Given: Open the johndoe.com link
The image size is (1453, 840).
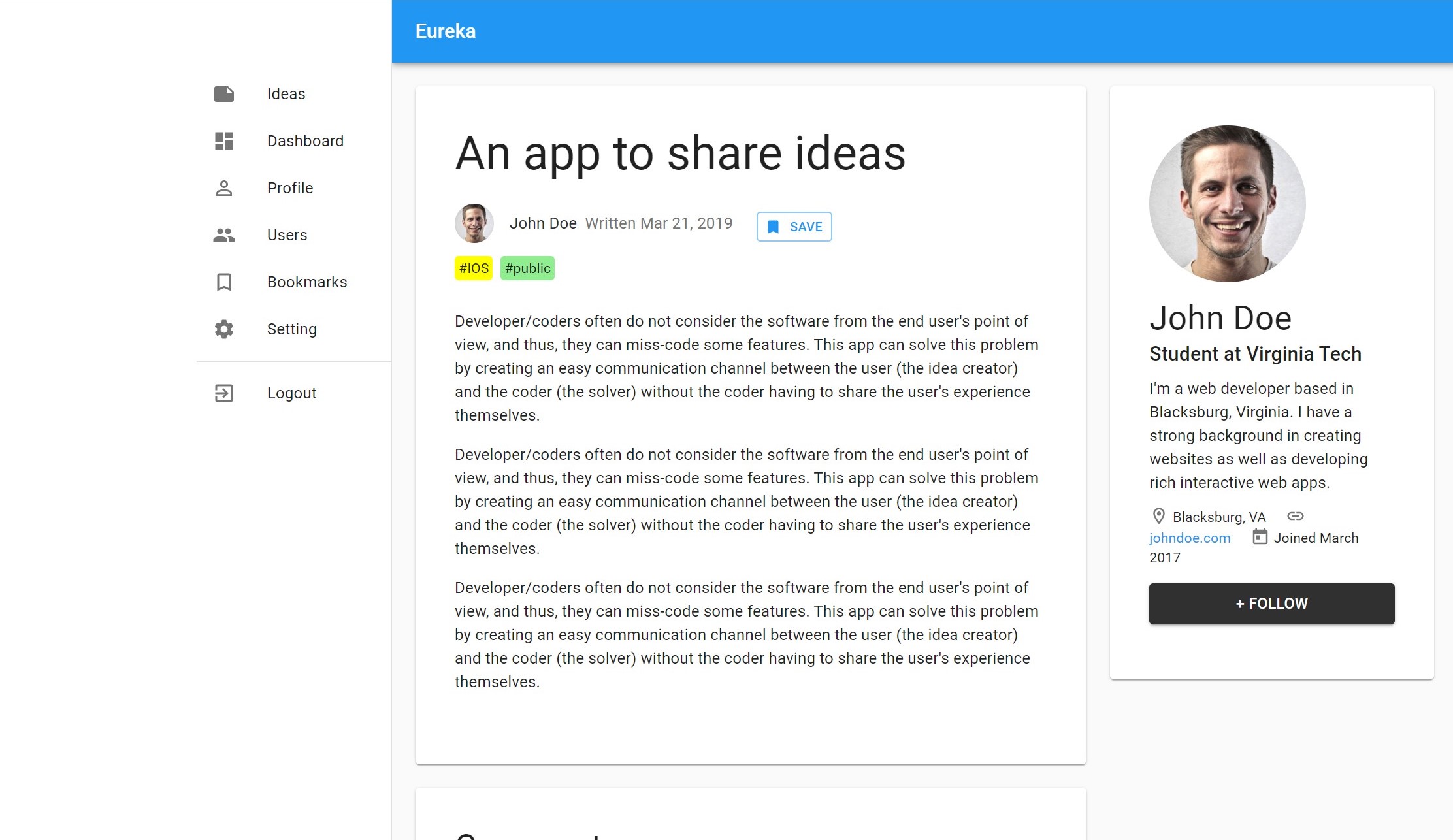Looking at the screenshot, I should (x=1190, y=538).
